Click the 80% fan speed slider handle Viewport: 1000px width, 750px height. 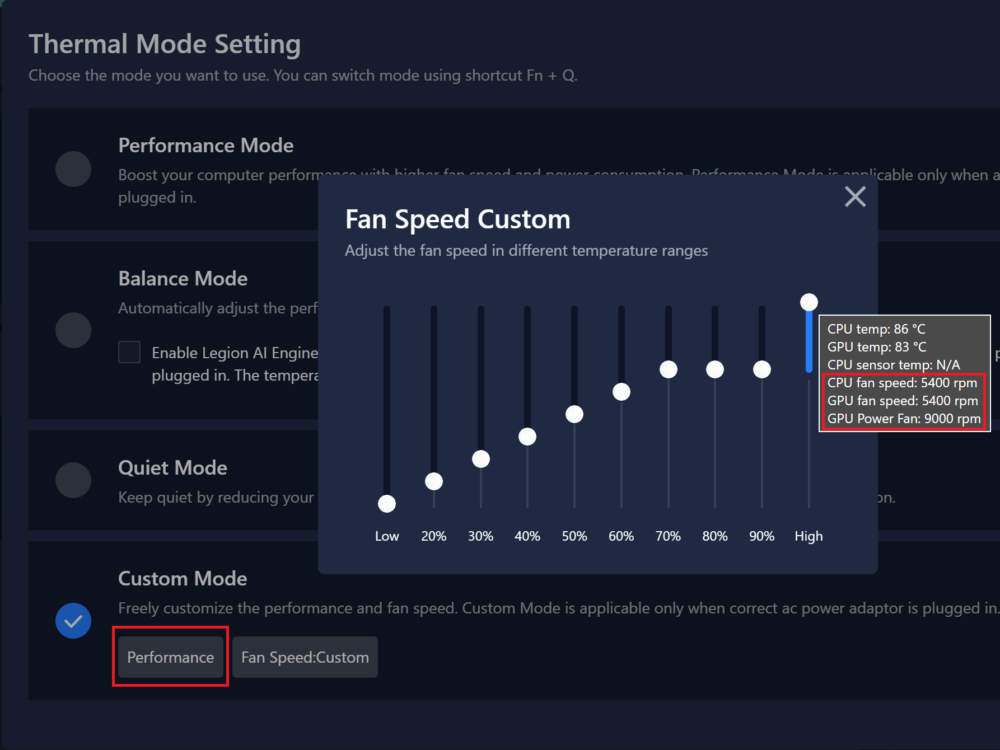(x=715, y=369)
